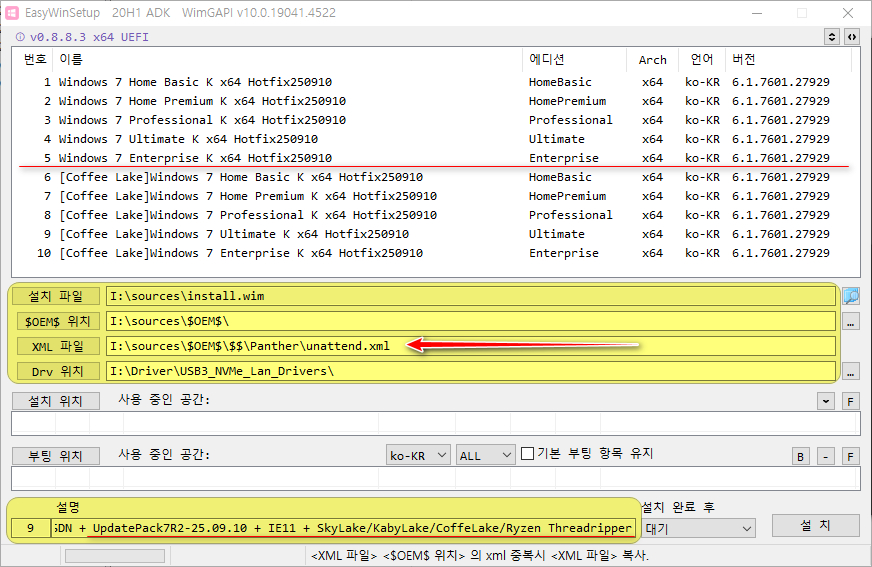Viewport: 872px width, 567px height.
Task: Click the unattend.xml path field
Action: tap(470, 346)
